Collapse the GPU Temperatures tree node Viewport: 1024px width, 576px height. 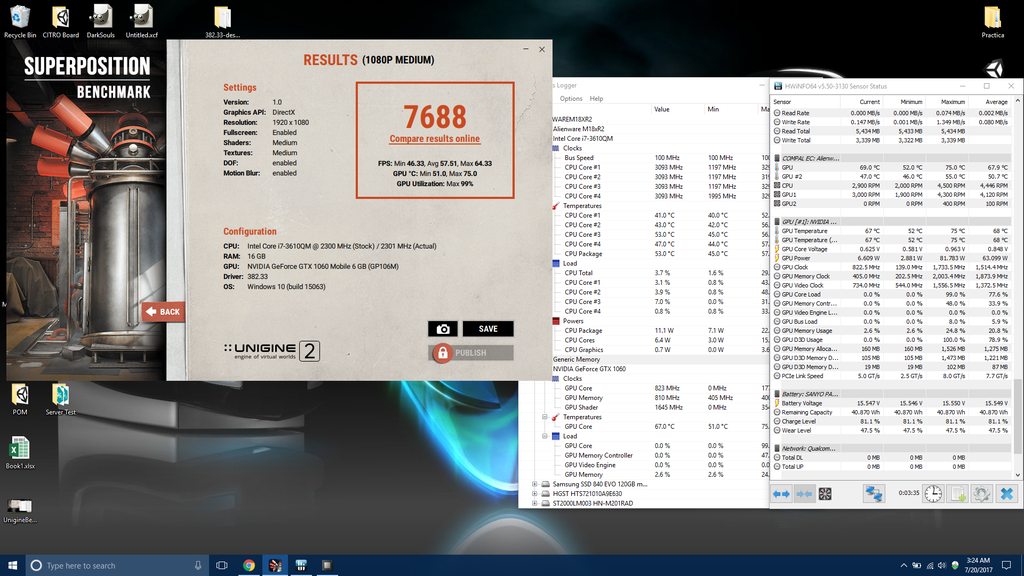coord(546,417)
